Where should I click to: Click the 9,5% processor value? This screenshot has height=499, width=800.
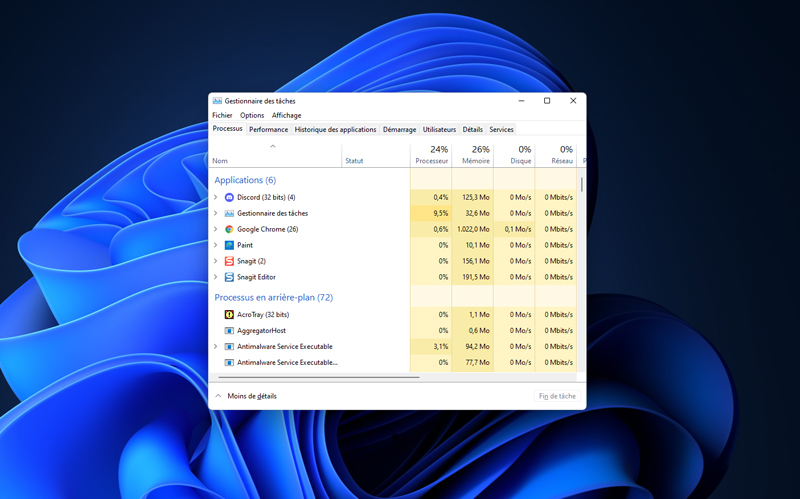pyautogui.click(x=441, y=213)
